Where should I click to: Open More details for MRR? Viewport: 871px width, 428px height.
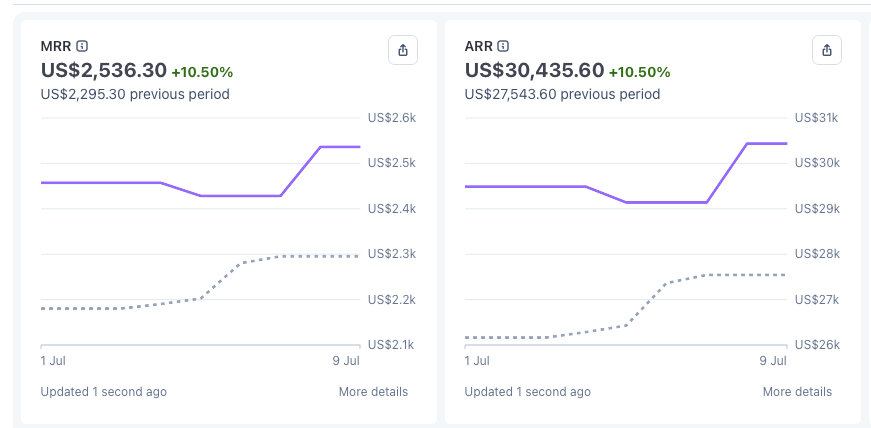pyautogui.click(x=373, y=392)
